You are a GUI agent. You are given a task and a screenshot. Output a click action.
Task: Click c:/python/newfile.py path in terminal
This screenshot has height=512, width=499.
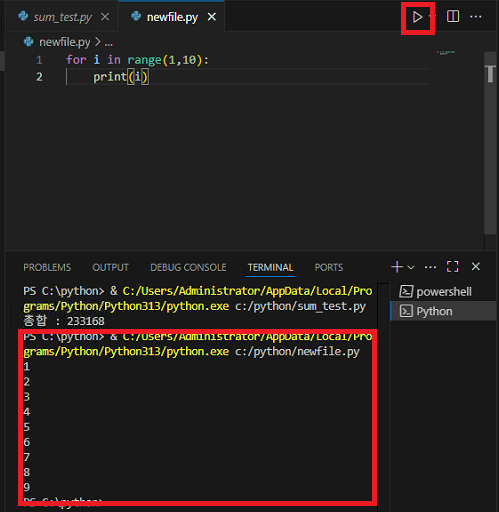coord(297,351)
